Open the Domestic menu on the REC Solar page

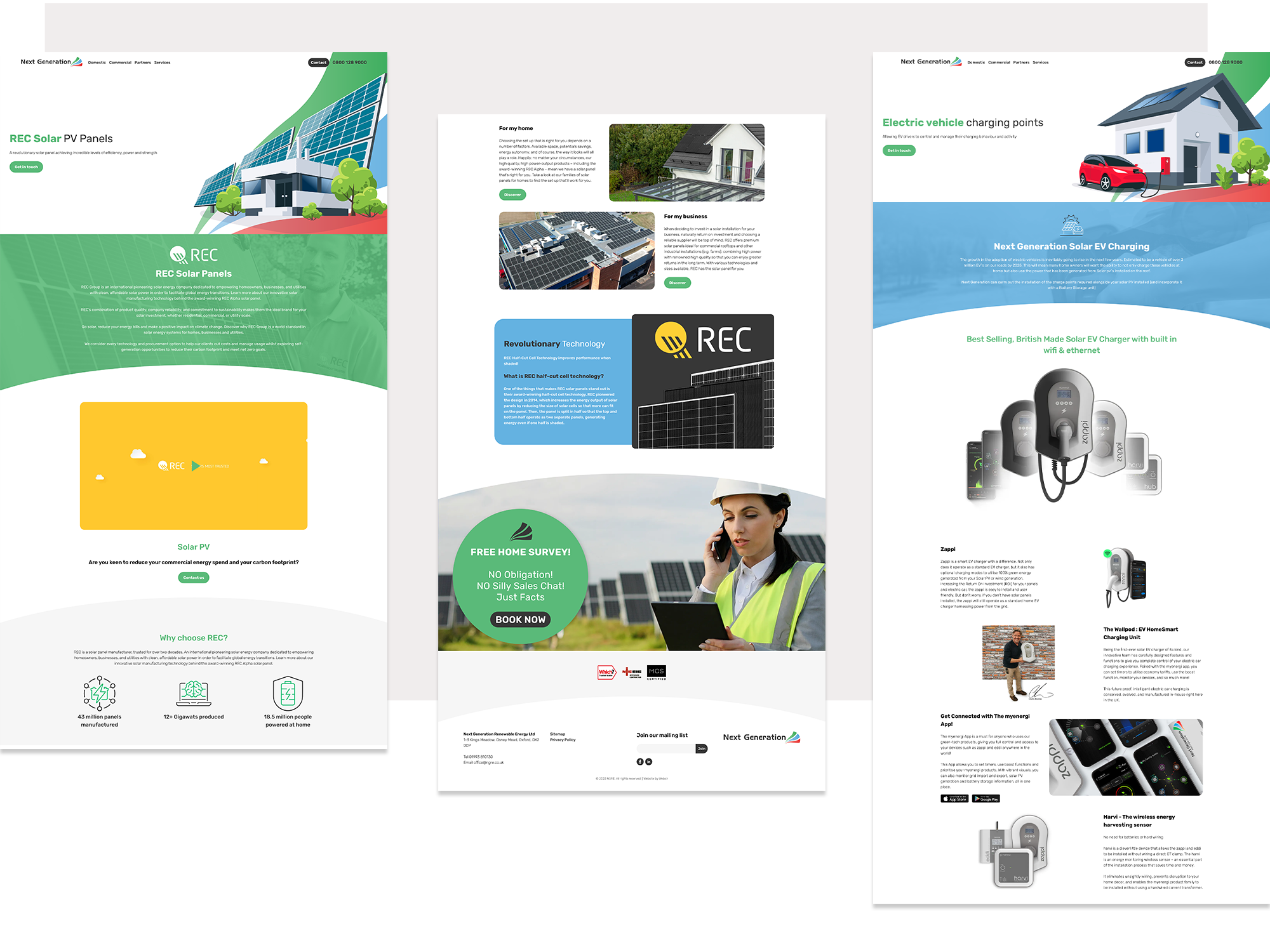click(97, 63)
